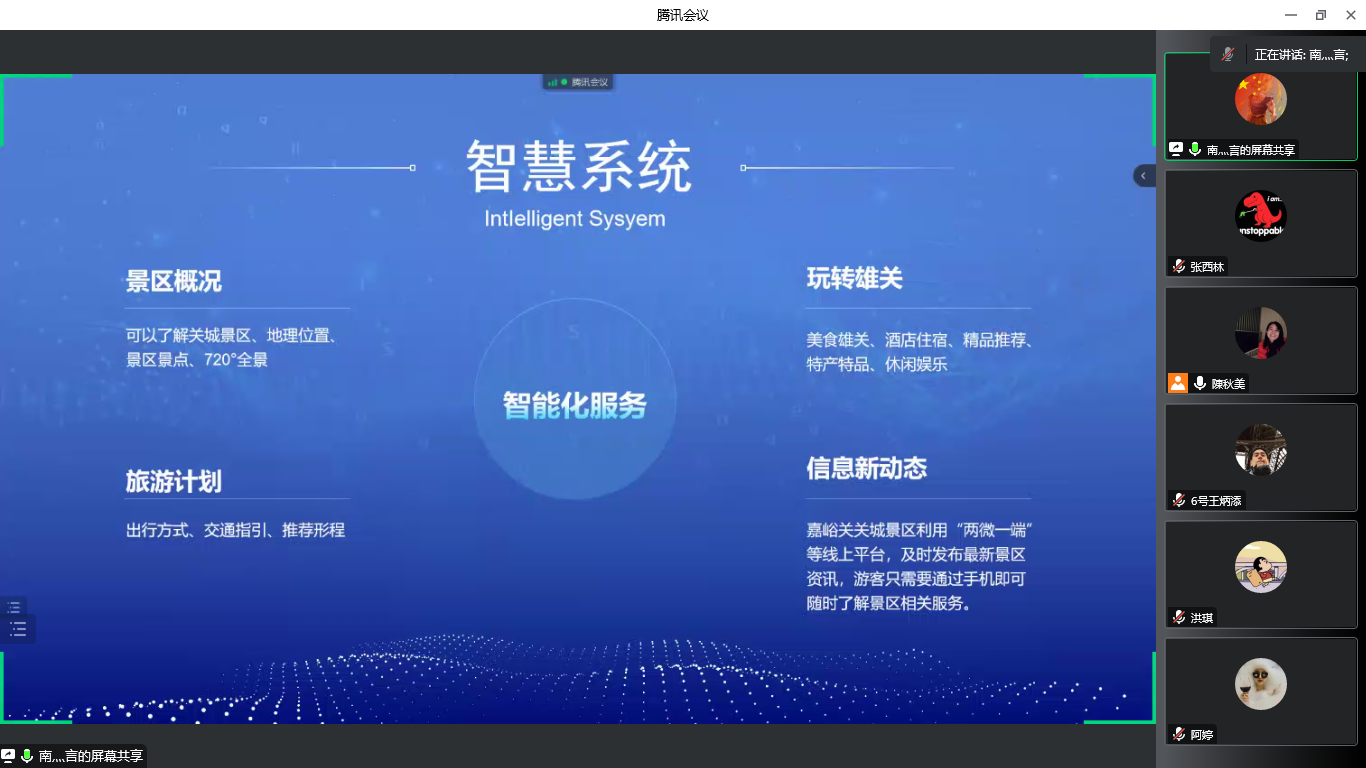
Task: Click the 南灬言的屏幕共享 label at bottom left
Action: (x=90, y=756)
